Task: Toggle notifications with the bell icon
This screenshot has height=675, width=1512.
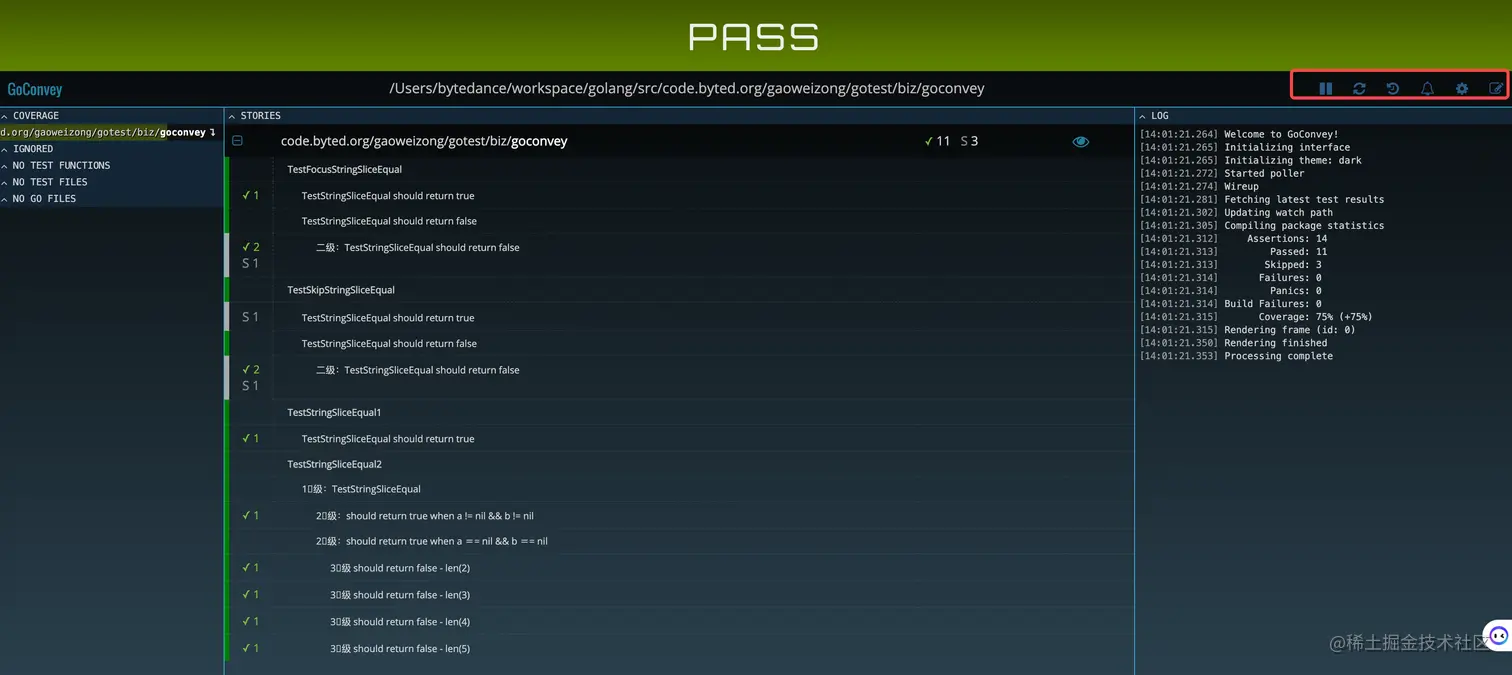Action: pos(1427,88)
